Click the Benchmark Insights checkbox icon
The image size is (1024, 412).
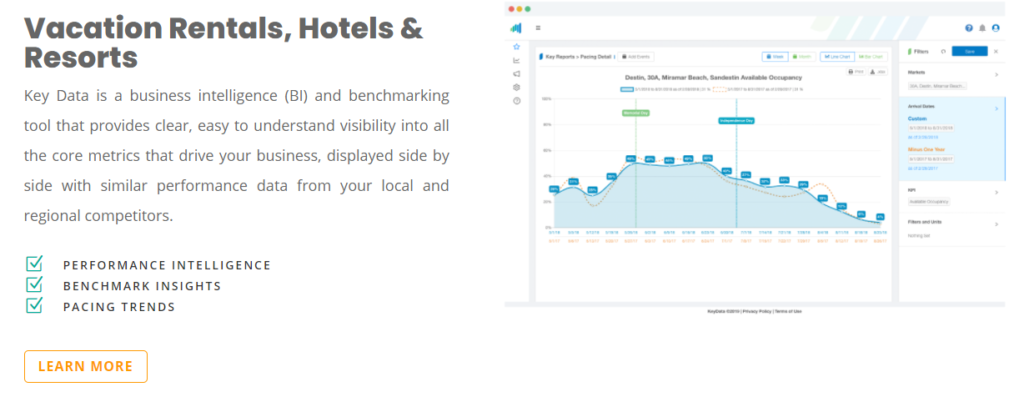[x=34, y=285]
